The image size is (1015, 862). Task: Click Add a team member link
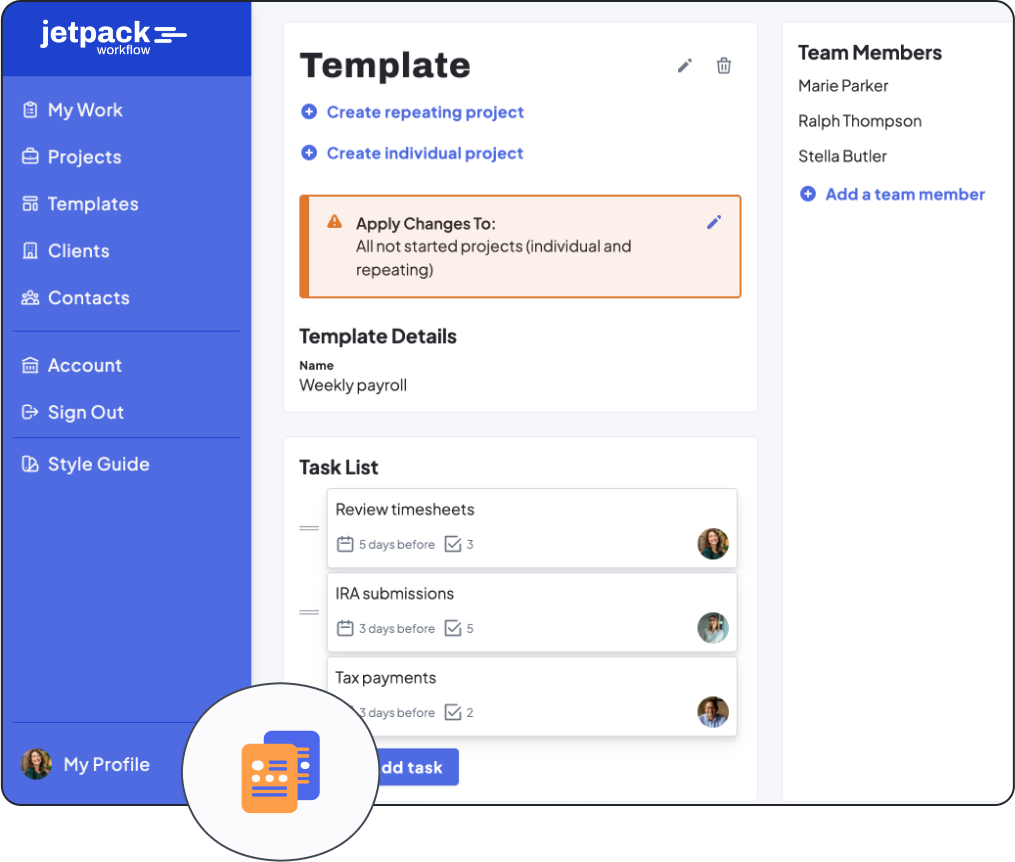tap(904, 194)
